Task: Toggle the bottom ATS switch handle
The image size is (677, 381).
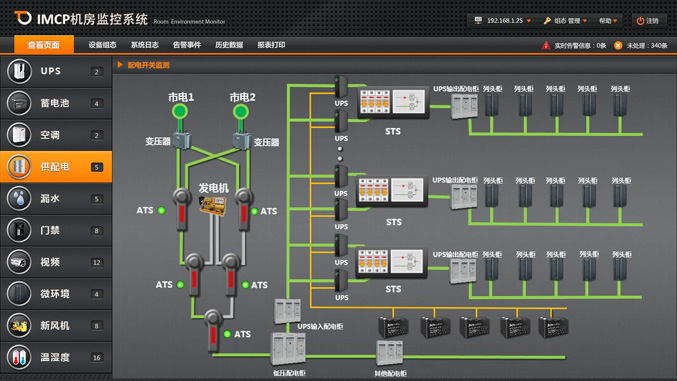Action: tap(212, 331)
